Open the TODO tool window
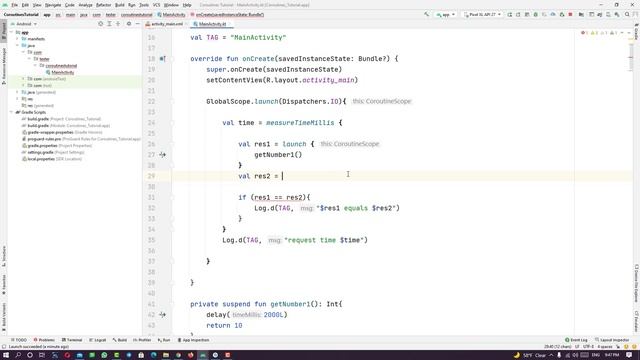The image size is (640, 360). point(19,340)
